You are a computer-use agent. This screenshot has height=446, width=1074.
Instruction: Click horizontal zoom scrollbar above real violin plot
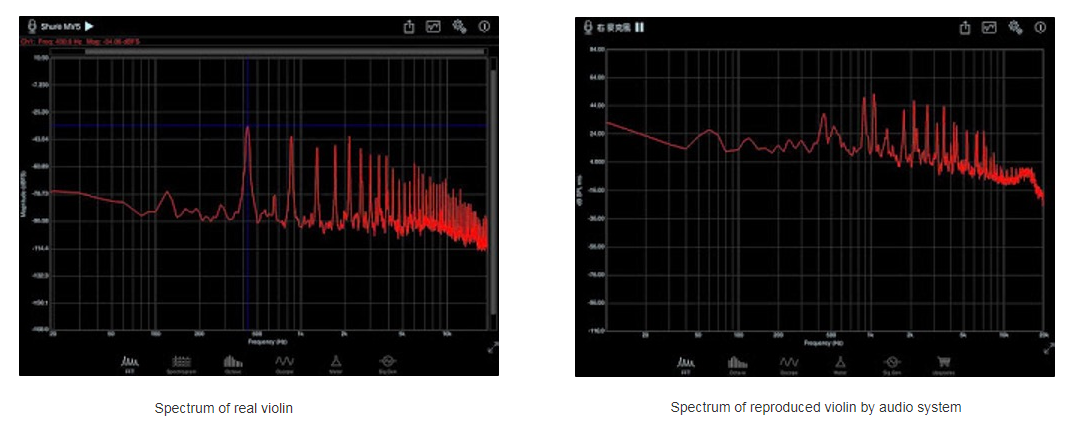(269, 51)
